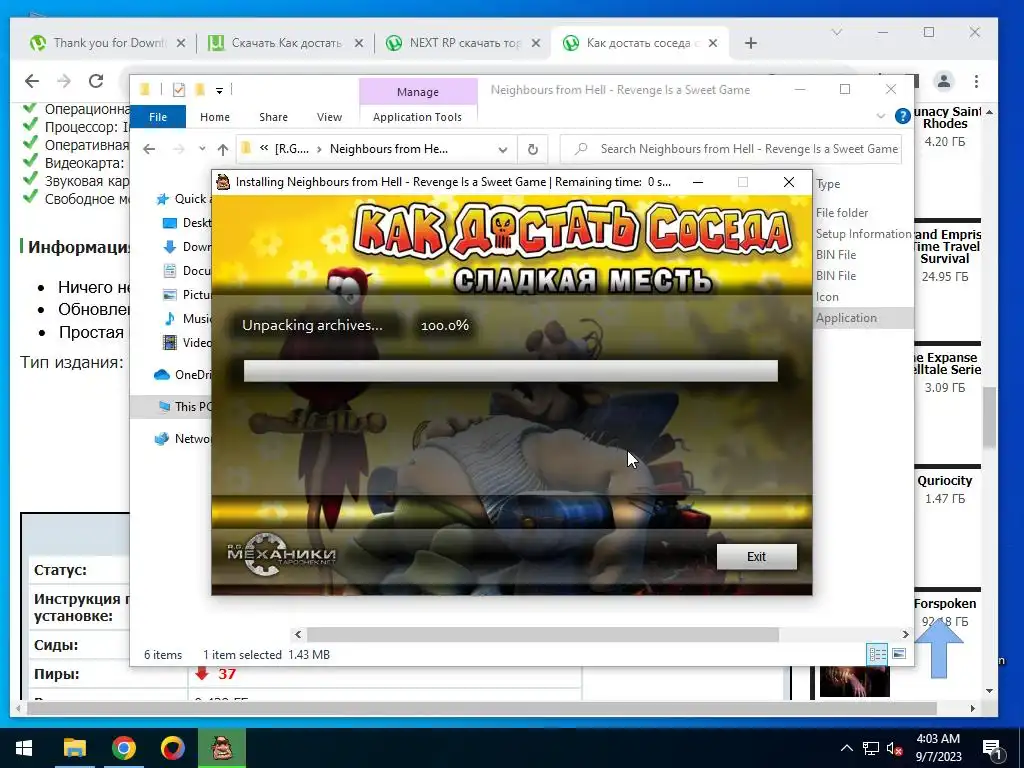Screen dimensions: 1024x768
Task: Open Downloads in navigation pane
Action: (x=187, y=247)
